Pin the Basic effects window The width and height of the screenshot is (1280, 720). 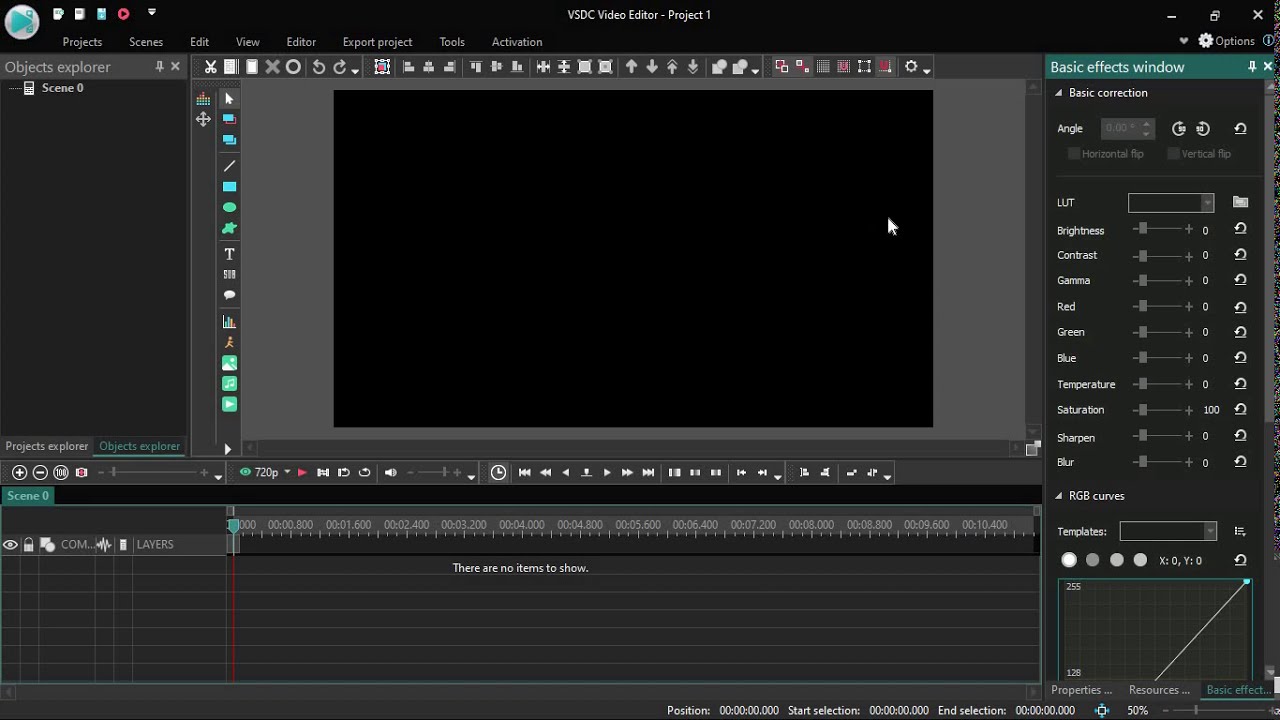click(x=1252, y=66)
